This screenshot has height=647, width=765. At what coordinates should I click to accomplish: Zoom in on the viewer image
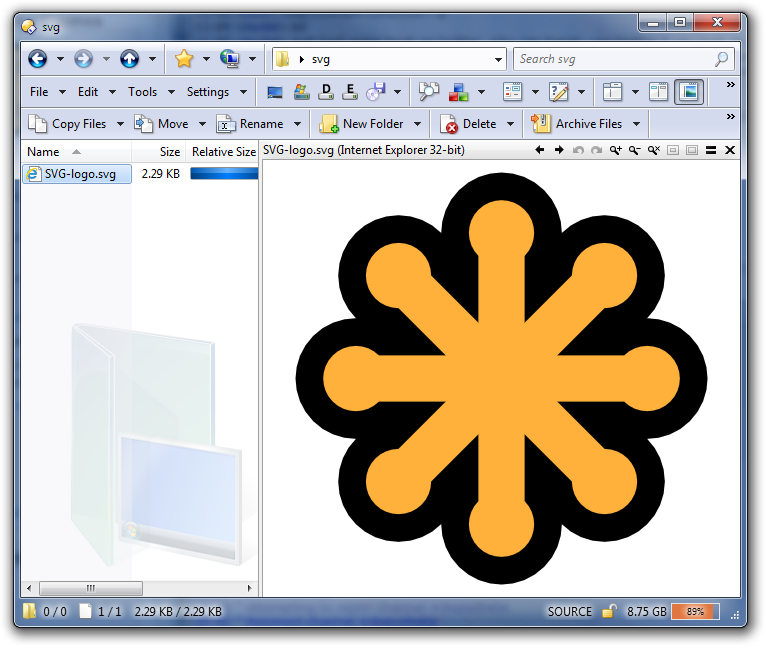tap(616, 150)
